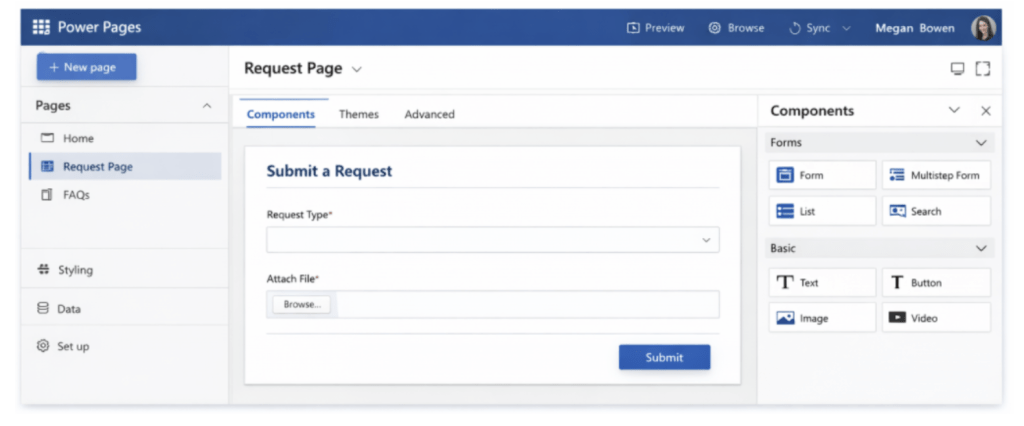Image resolution: width=1024 pixels, height=426 pixels.
Task: Click the Submit button
Action: pos(664,357)
